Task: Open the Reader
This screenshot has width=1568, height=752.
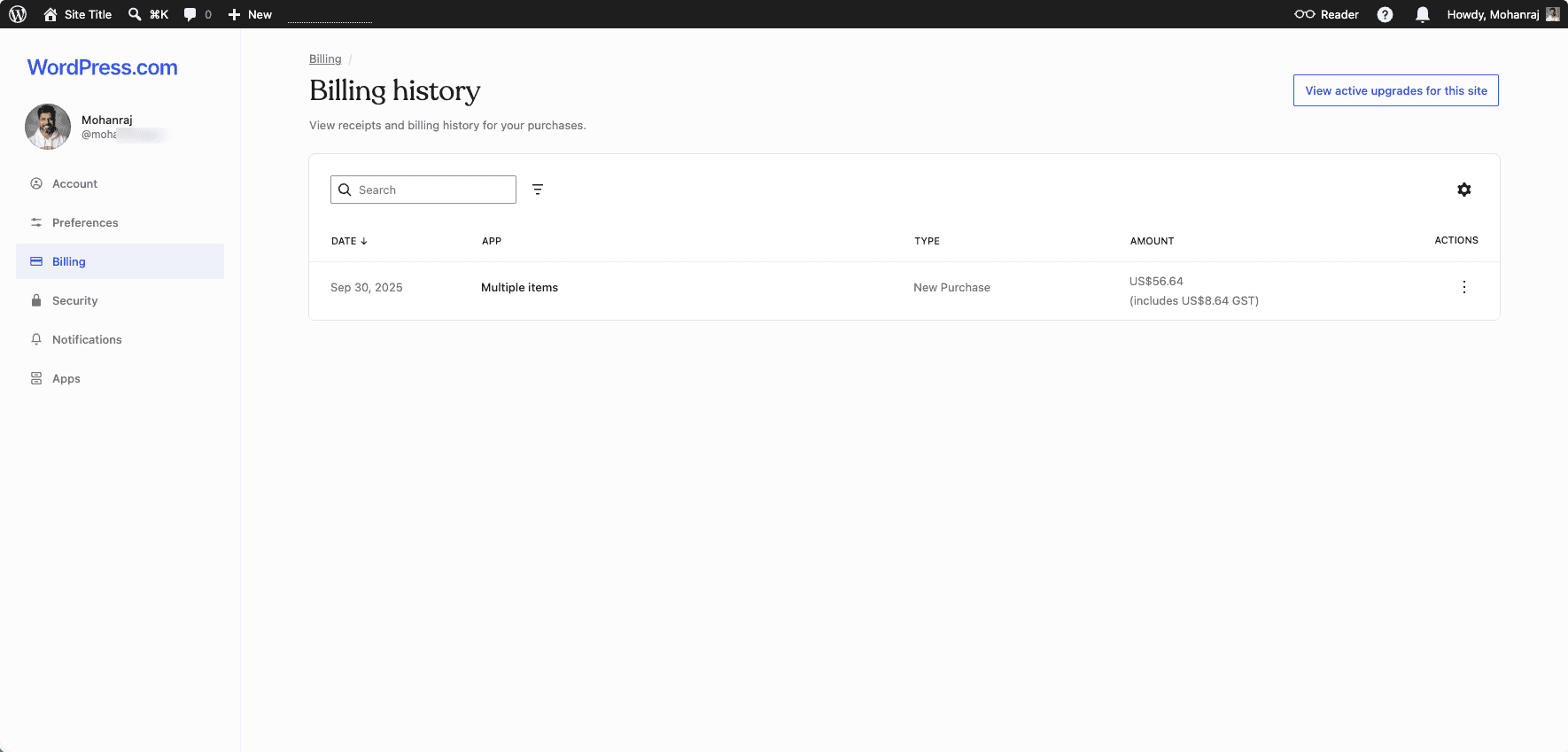Action: pos(1326,14)
